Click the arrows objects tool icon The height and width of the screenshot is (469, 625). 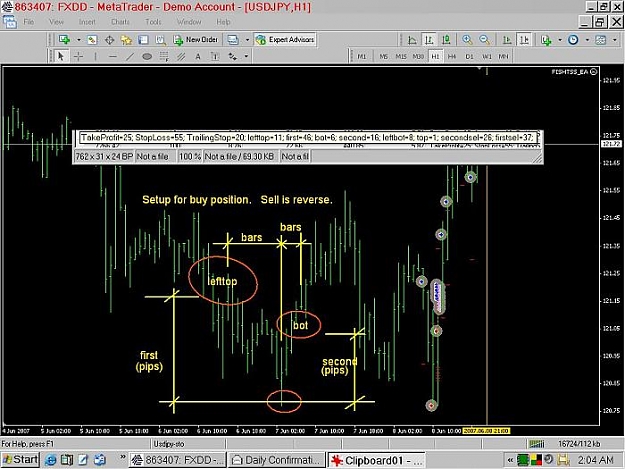pyautogui.click(x=232, y=56)
